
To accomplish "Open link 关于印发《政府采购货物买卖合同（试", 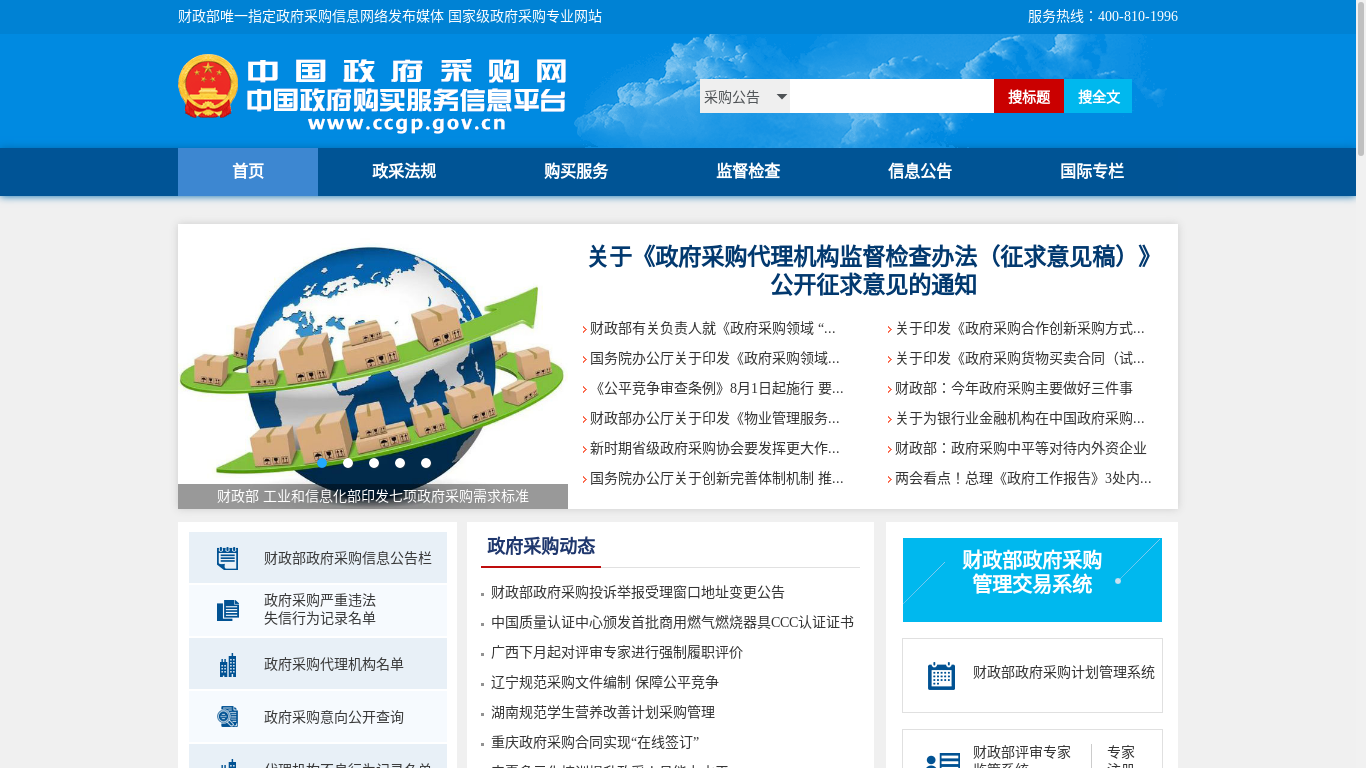I will (x=1019, y=358).
